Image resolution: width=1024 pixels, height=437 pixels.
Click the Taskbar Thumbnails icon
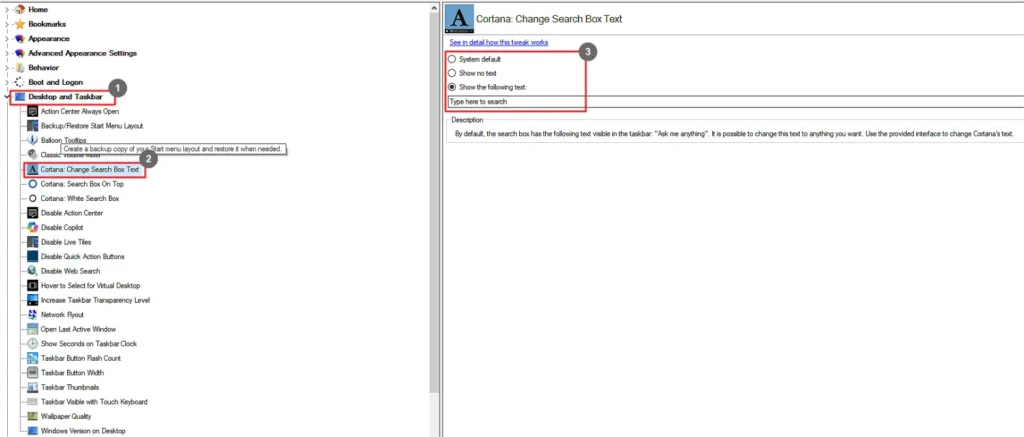(33, 387)
